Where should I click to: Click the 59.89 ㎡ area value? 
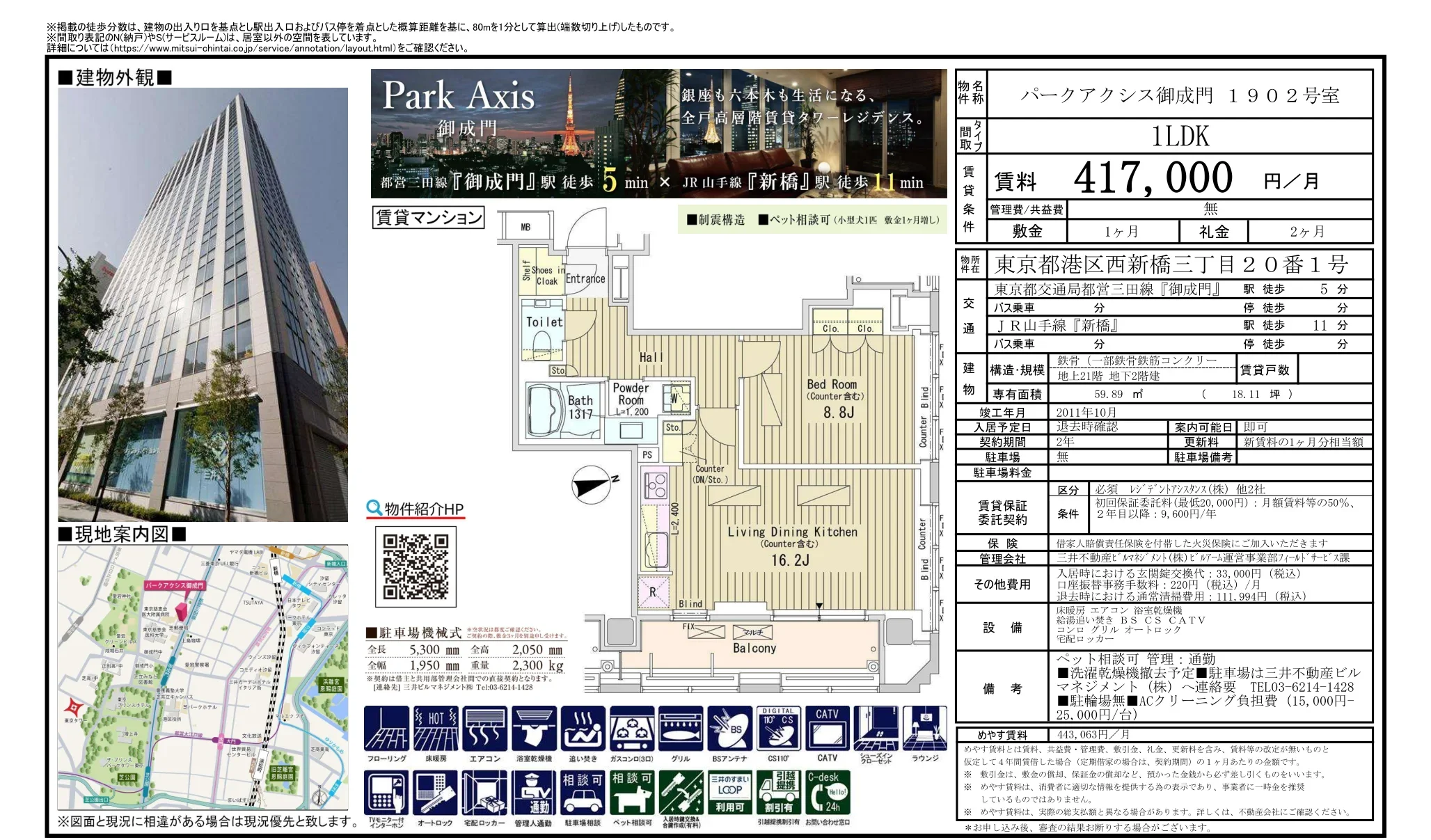1118,394
